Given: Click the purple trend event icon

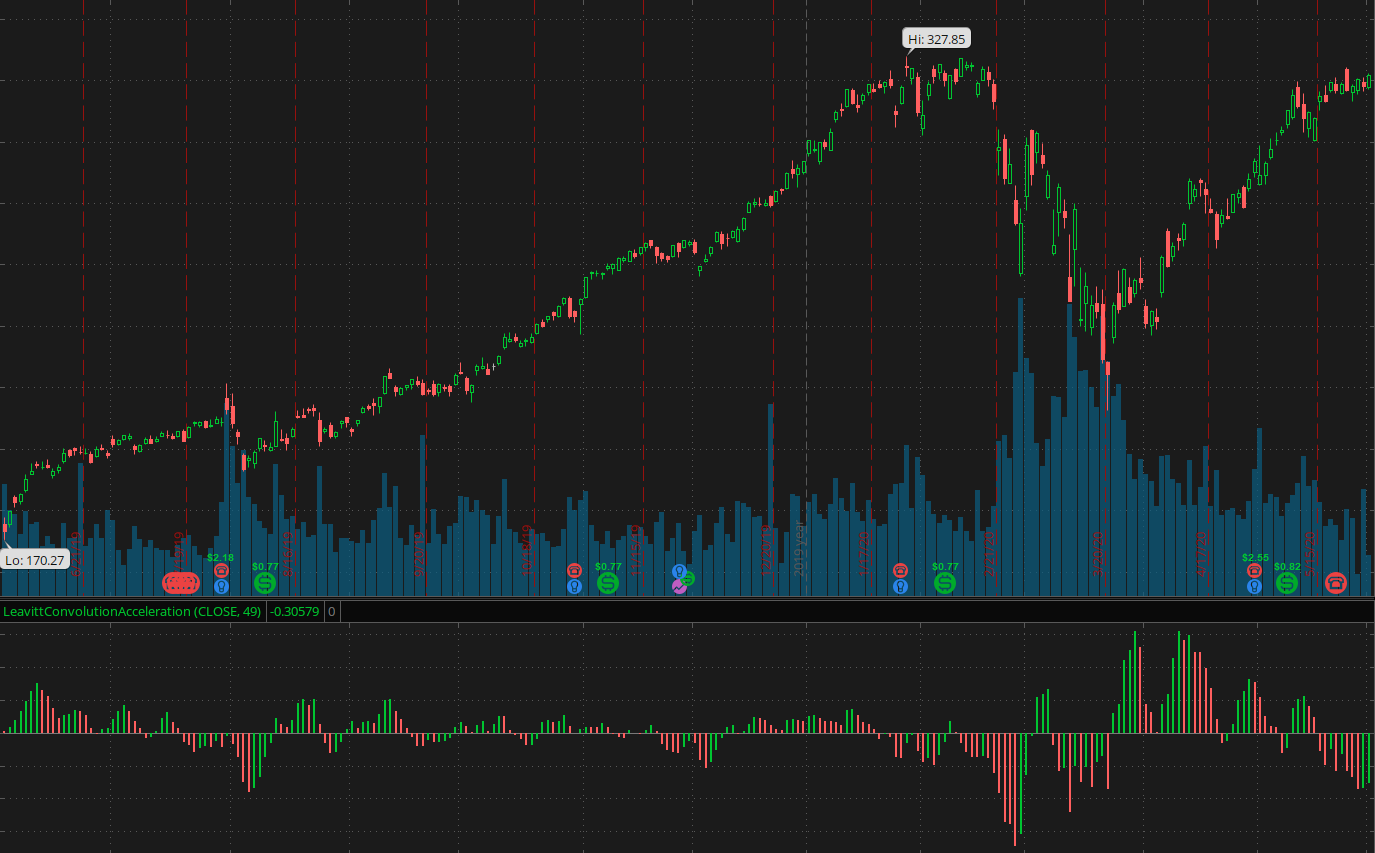Looking at the screenshot, I should [679, 587].
